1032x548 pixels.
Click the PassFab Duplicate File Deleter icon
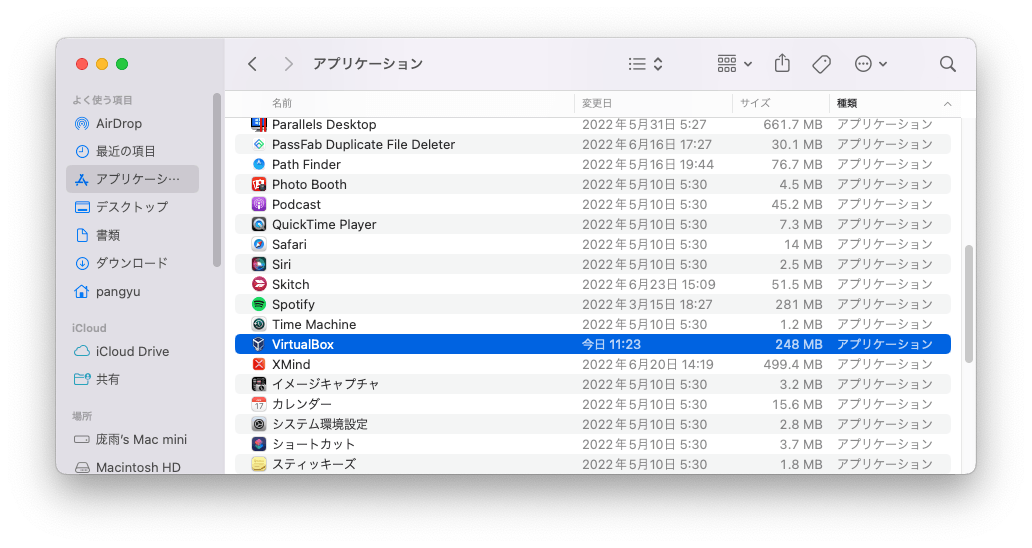[x=259, y=144]
